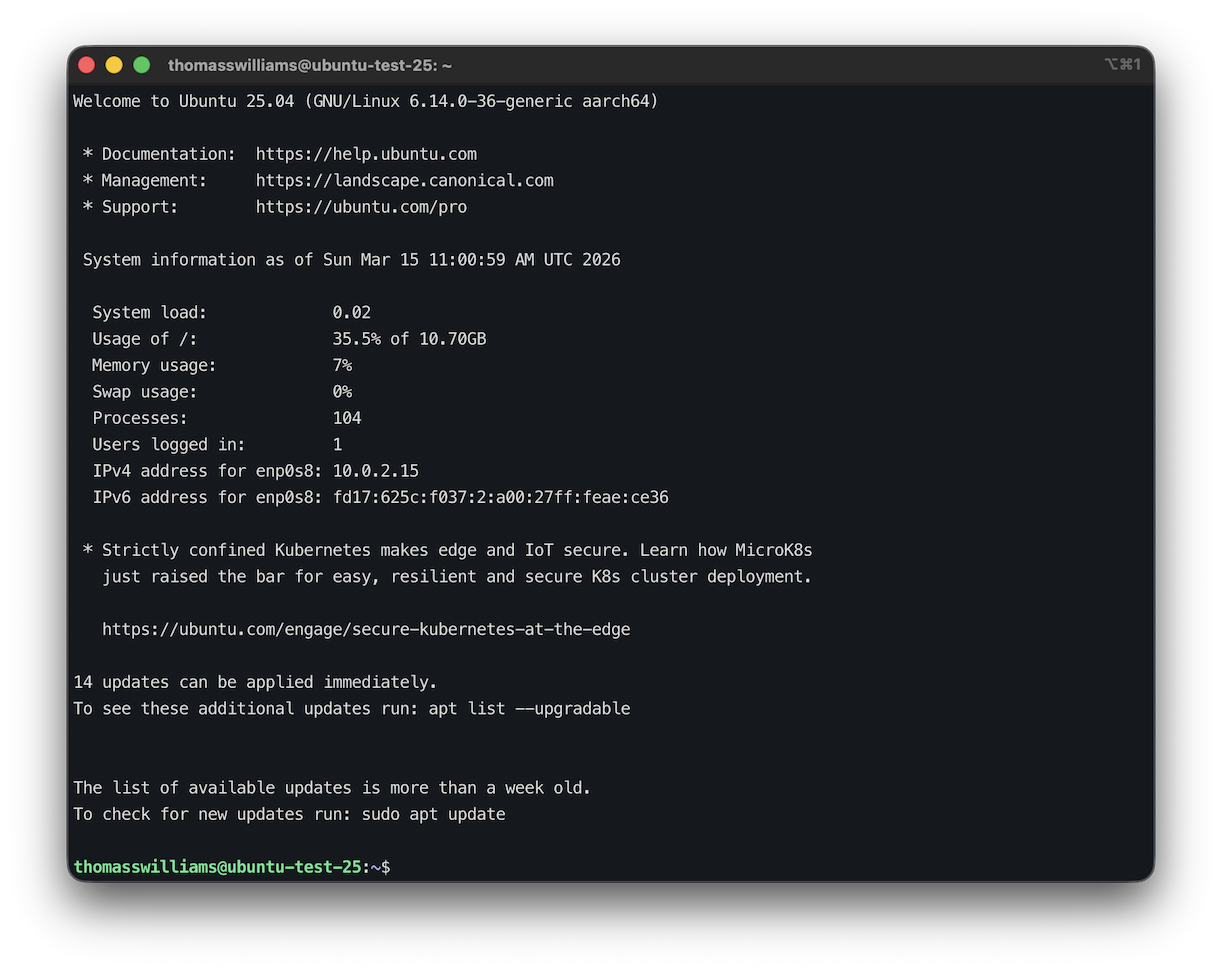Open the landscape.canonical.com management link
1222x971 pixels.
pos(404,180)
